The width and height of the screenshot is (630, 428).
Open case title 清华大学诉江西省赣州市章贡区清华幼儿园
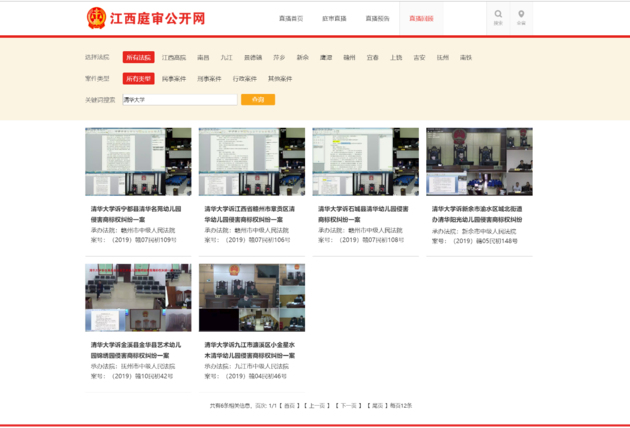tap(250, 214)
